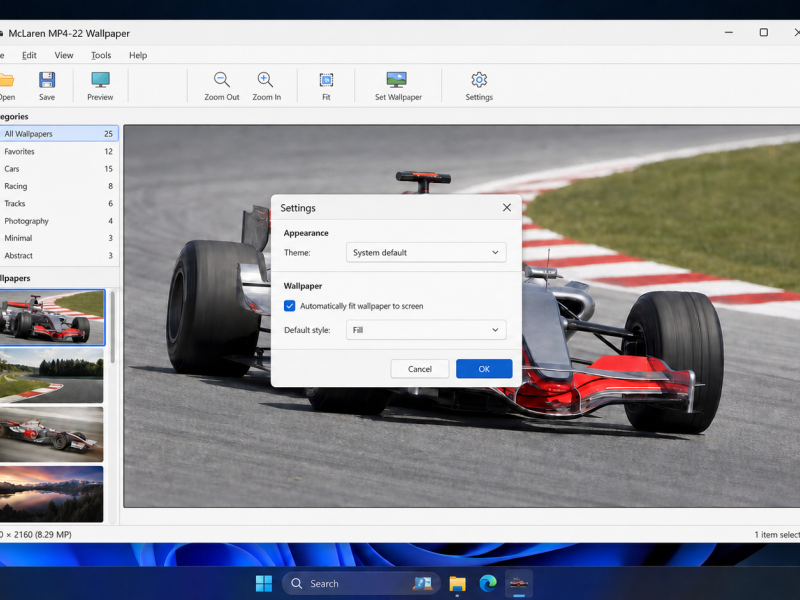This screenshot has width=800, height=600.
Task: Close the Settings dialog with X
Action: pos(506,207)
